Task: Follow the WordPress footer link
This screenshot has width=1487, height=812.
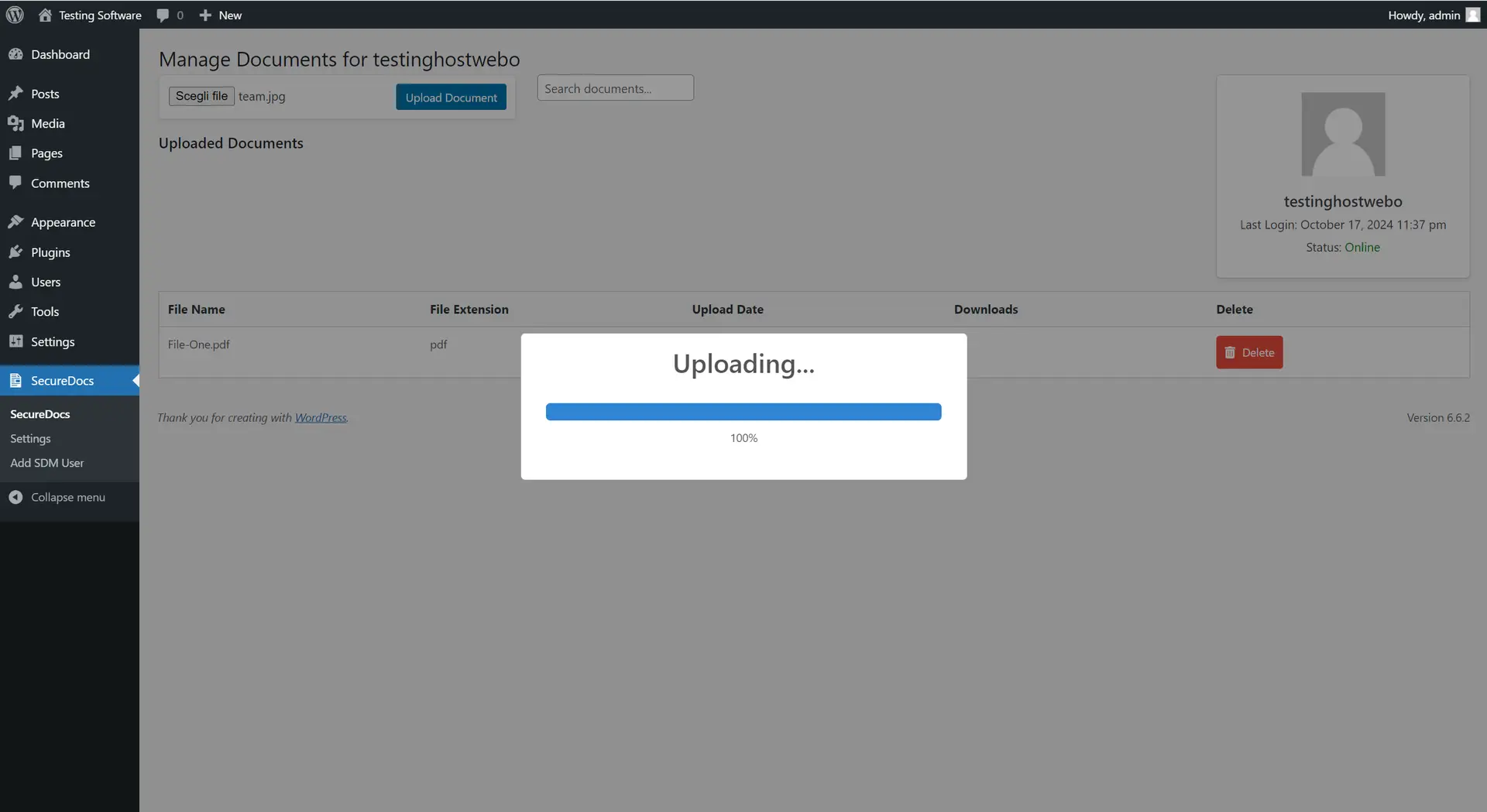Action: point(321,418)
